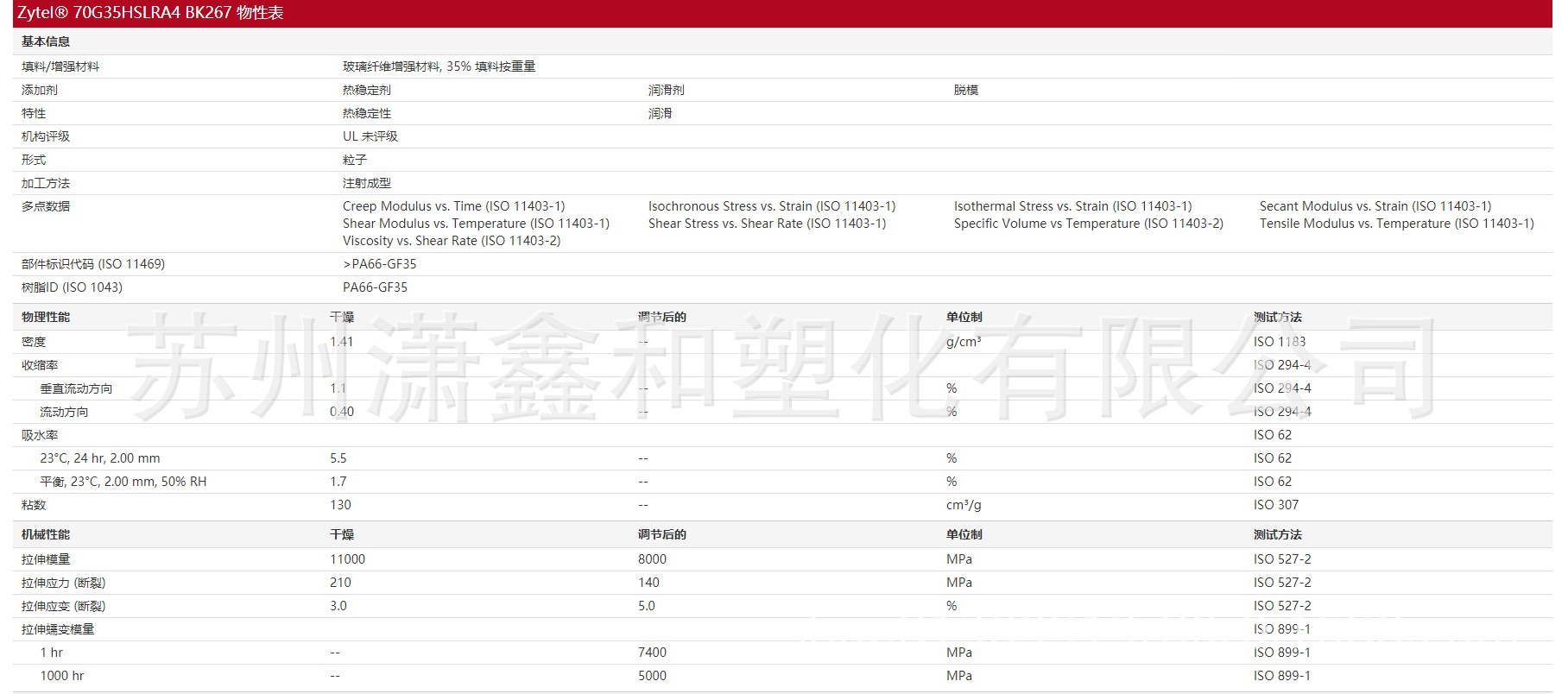Screen dimensions: 1568x694
Task: Click the dry tensile modulus value 11000
Action: click(x=347, y=559)
